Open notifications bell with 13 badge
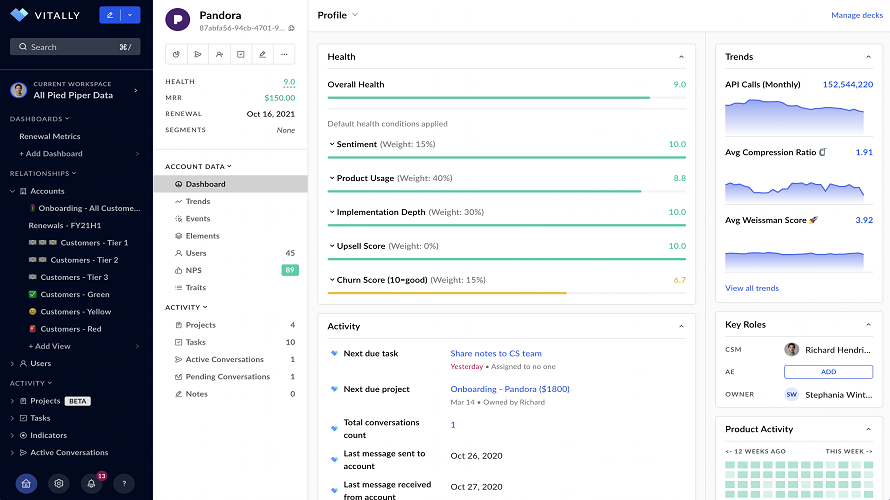Screen dimensions: 890x500 [x=91, y=484]
